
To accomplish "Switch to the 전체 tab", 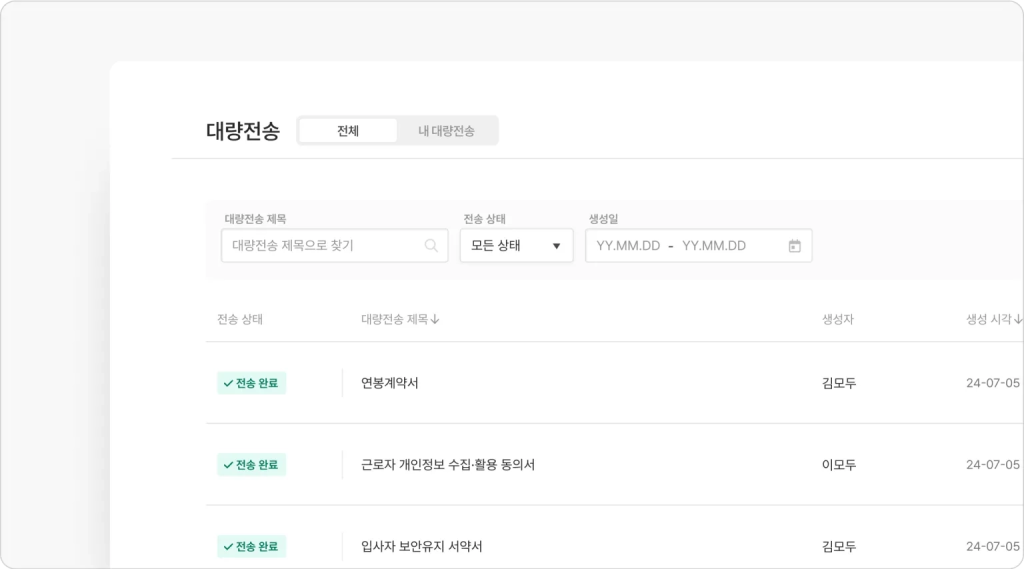I will click(x=348, y=131).
